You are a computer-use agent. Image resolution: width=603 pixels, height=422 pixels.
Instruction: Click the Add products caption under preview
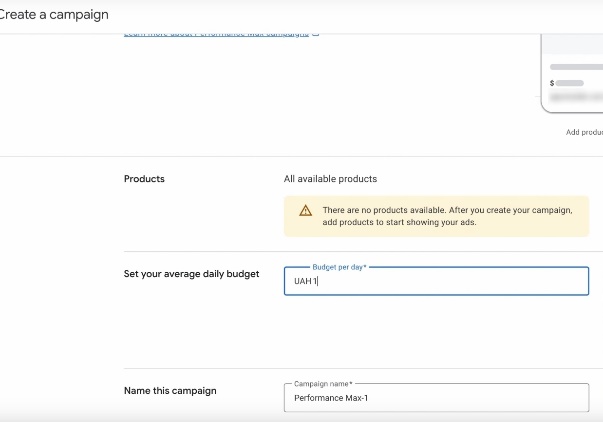click(584, 132)
